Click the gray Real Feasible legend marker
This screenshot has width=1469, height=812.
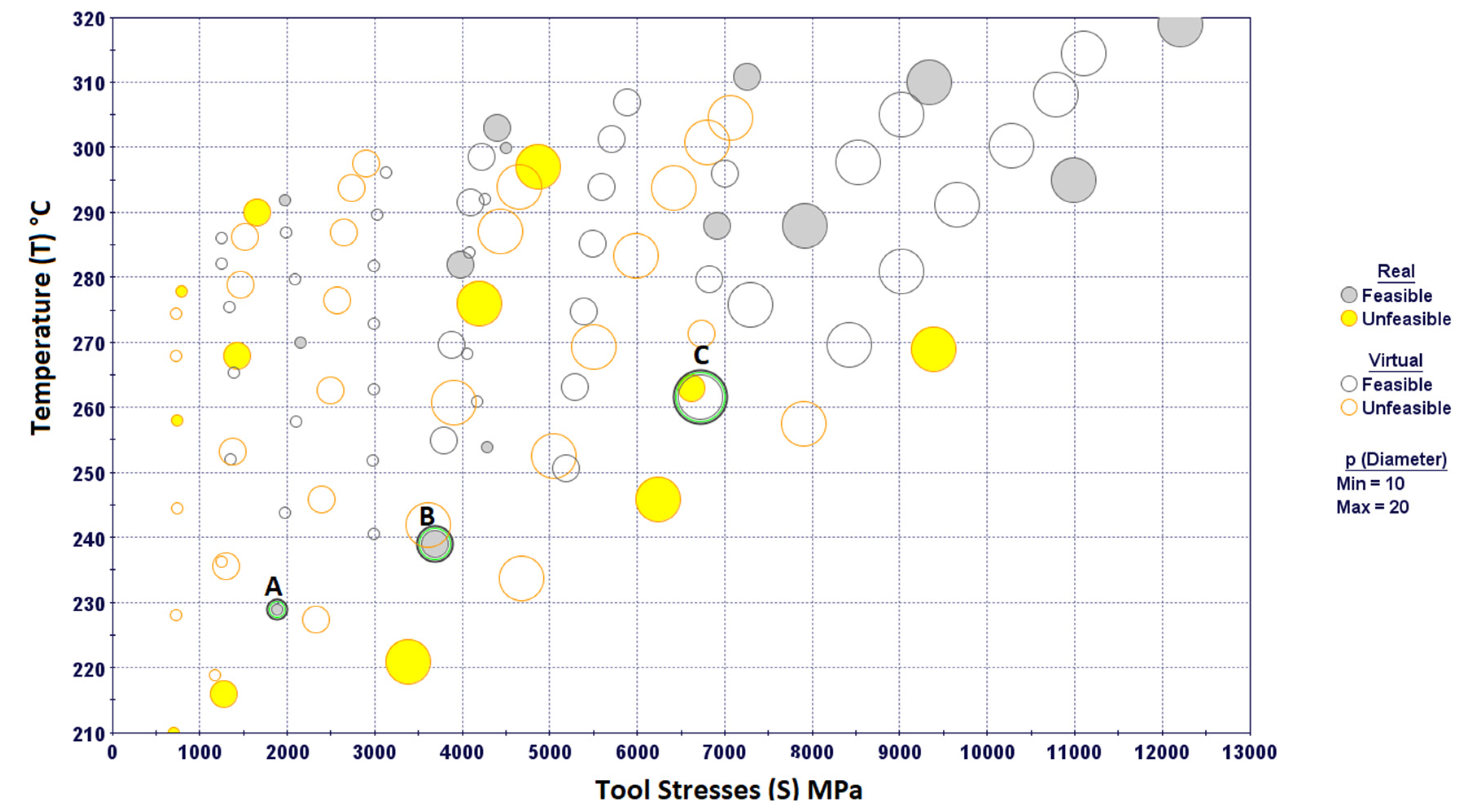coord(1349,295)
